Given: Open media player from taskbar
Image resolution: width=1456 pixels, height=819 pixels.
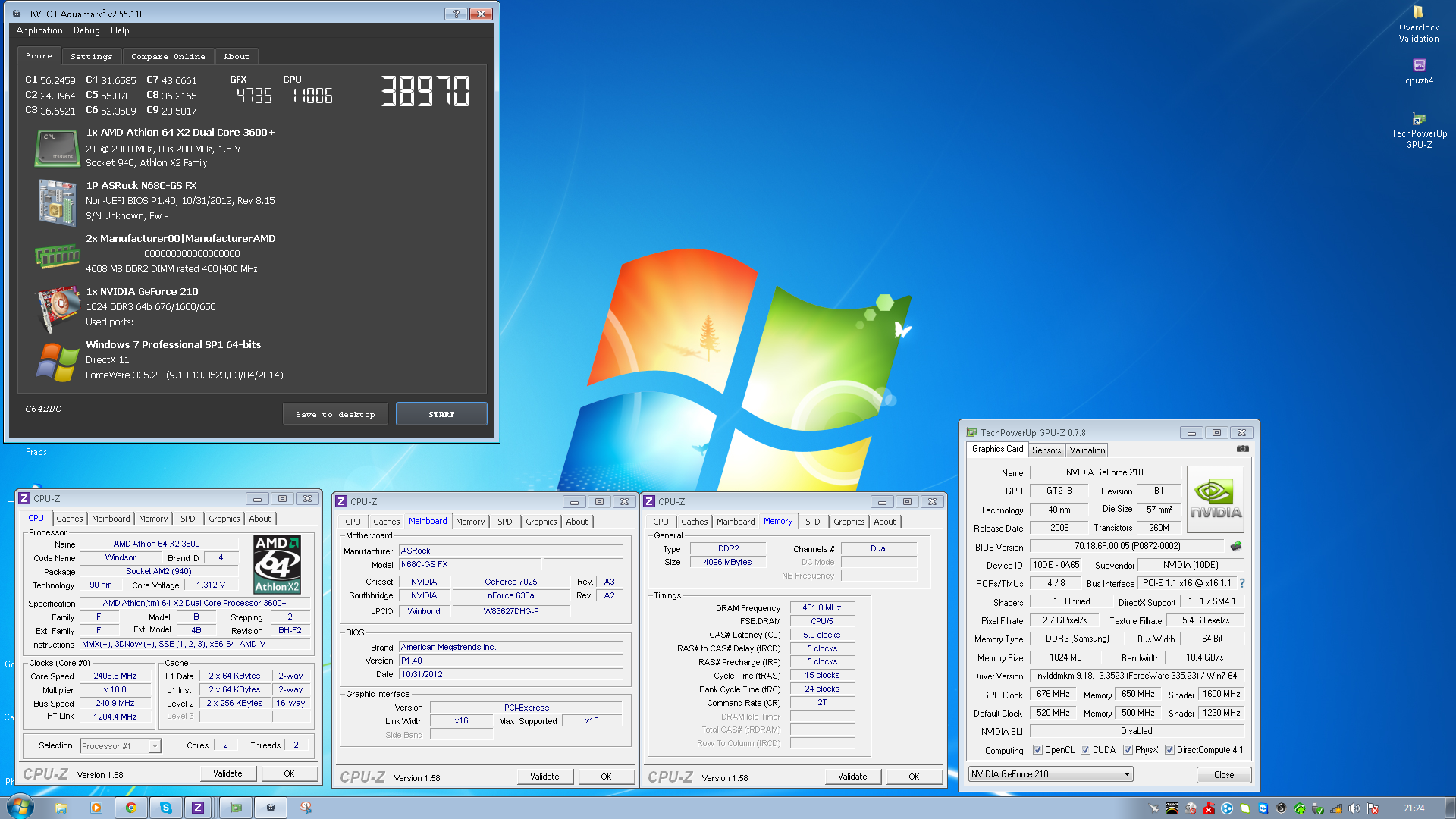Looking at the screenshot, I should (x=96, y=808).
